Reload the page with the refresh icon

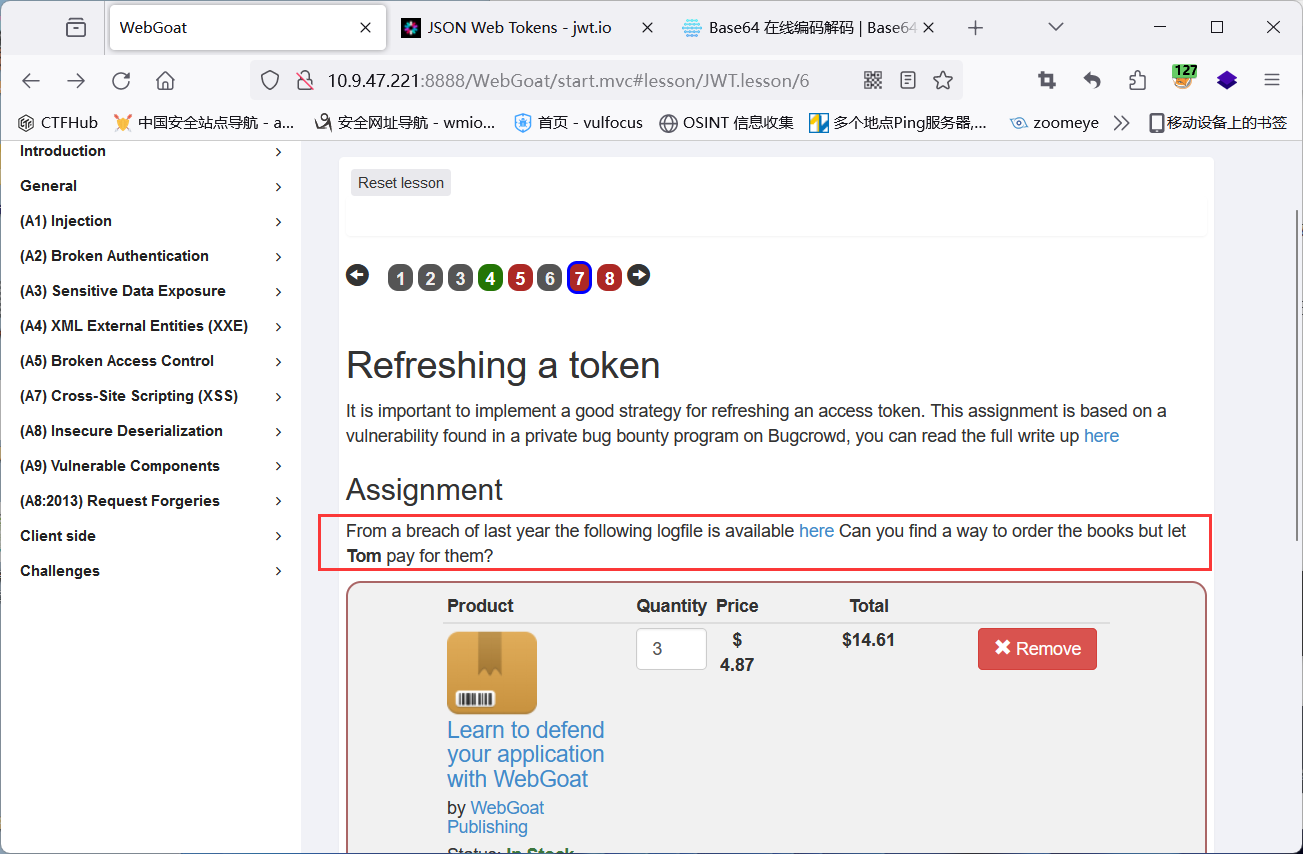point(121,81)
